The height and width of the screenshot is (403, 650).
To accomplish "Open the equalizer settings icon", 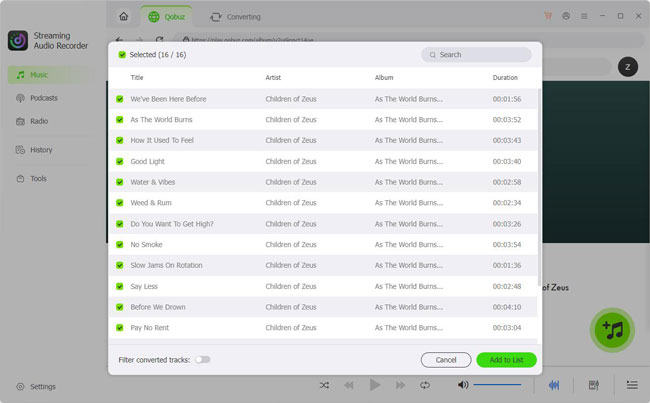I will pyautogui.click(x=594, y=385).
